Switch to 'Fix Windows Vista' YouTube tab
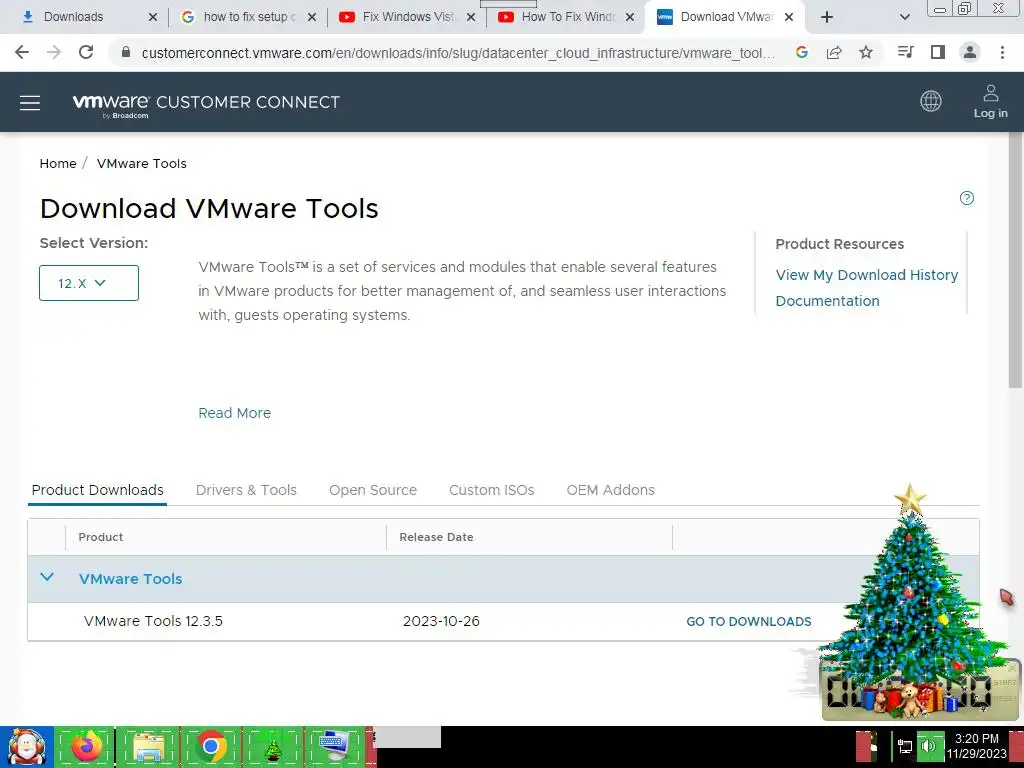The height and width of the screenshot is (768, 1024). click(406, 17)
